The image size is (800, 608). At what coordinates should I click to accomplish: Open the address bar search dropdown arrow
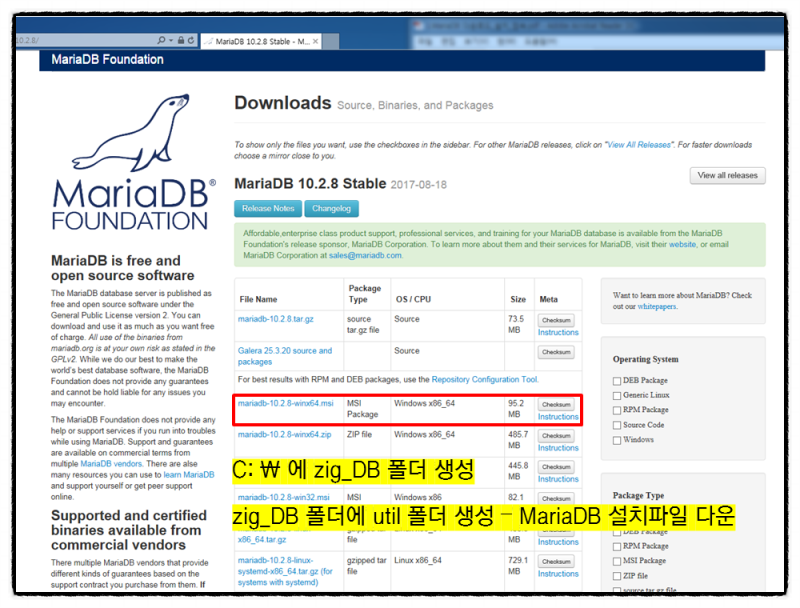(170, 40)
